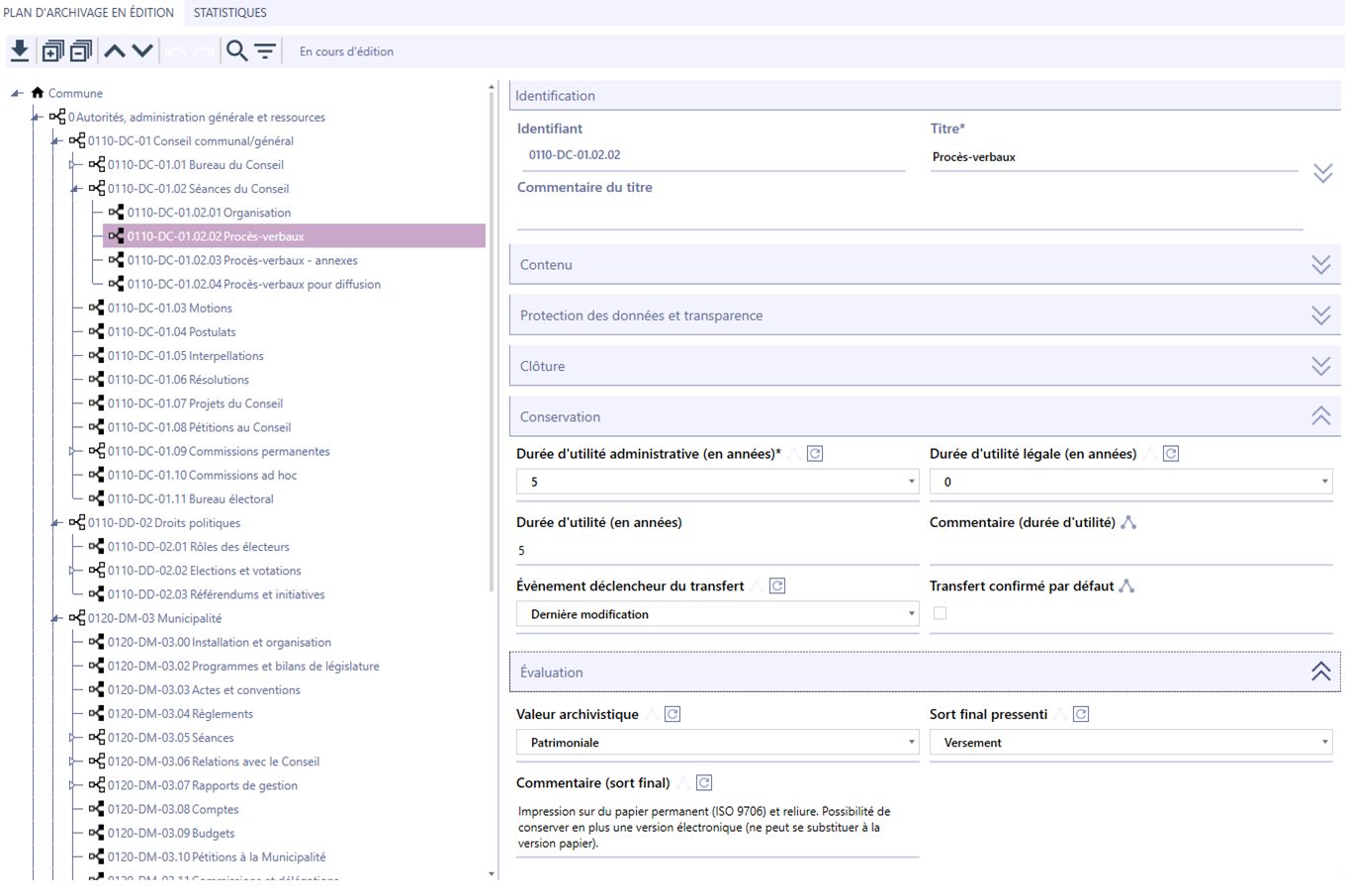
Task: Move selected item up with arrow icon
Action: tap(115, 50)
